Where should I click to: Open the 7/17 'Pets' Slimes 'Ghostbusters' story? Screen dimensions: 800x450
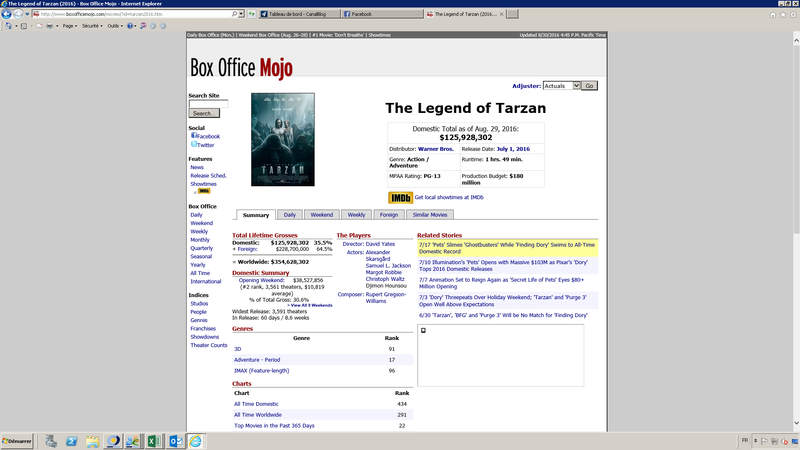(x=507, y=248)
